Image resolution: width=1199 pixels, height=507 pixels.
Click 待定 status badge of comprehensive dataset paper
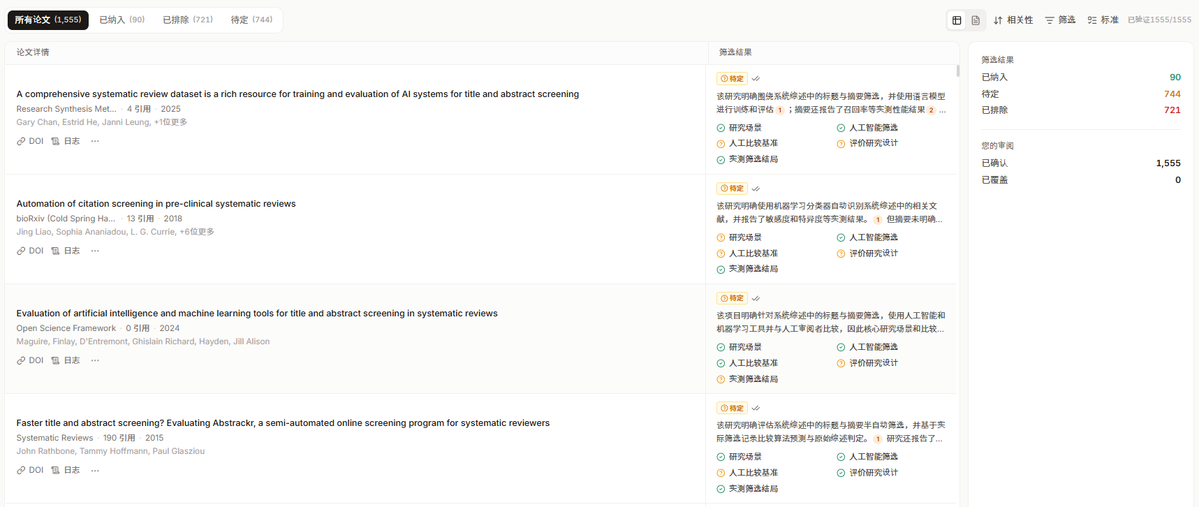coord(732,78)
